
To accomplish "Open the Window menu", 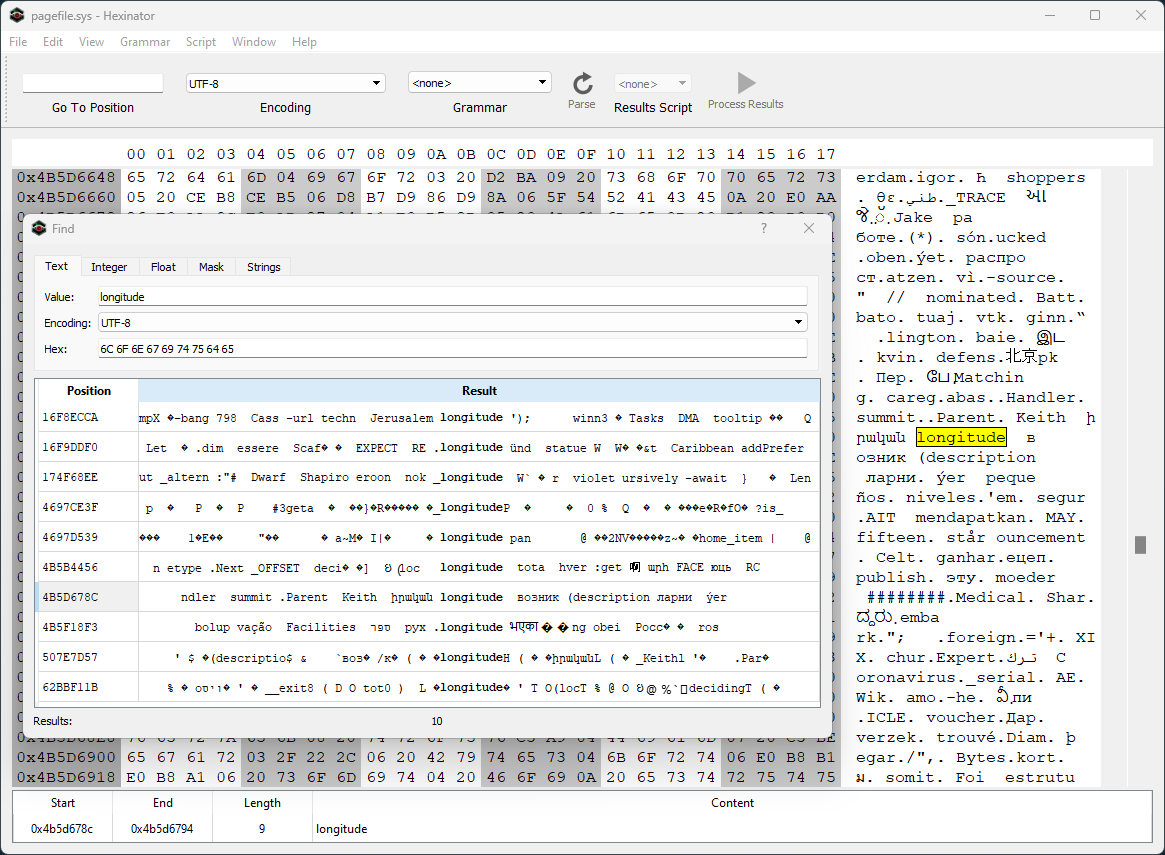I will coord(253,42).
